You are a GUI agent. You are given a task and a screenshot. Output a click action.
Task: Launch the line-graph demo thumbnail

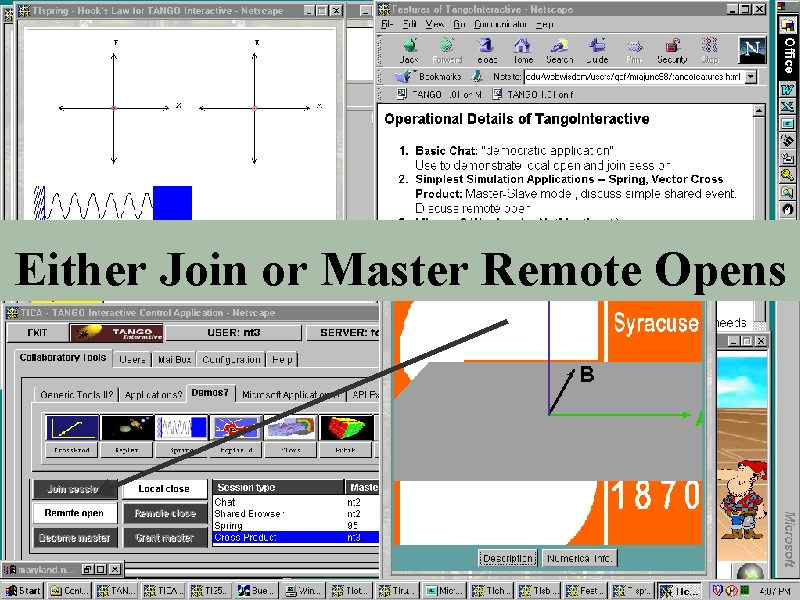pos(72,428)
